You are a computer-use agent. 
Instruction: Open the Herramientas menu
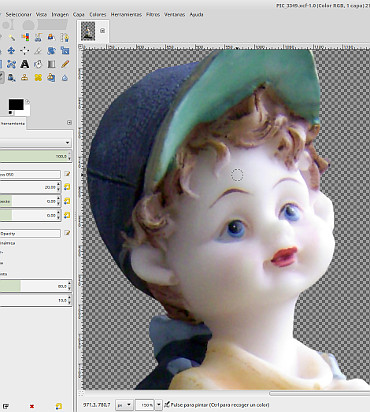(126, 14)
